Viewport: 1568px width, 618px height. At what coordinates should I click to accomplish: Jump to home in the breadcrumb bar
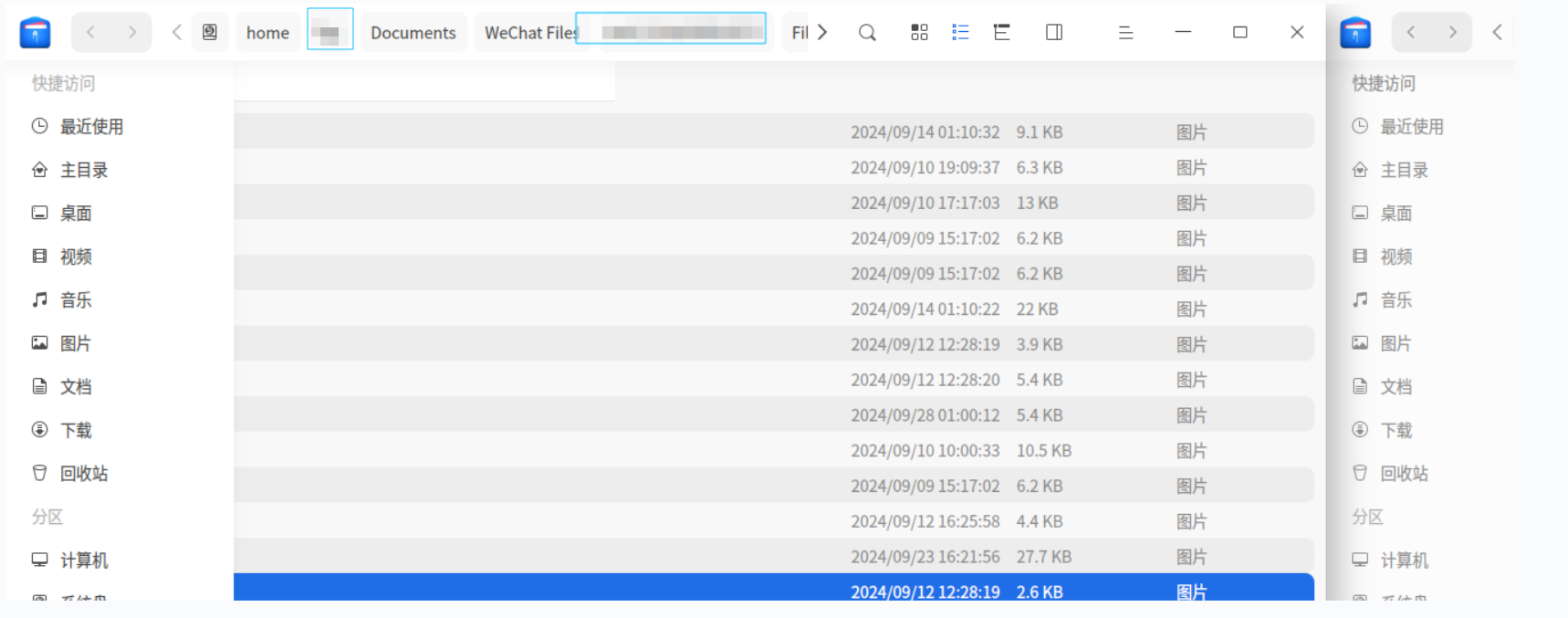pos(267,33)
